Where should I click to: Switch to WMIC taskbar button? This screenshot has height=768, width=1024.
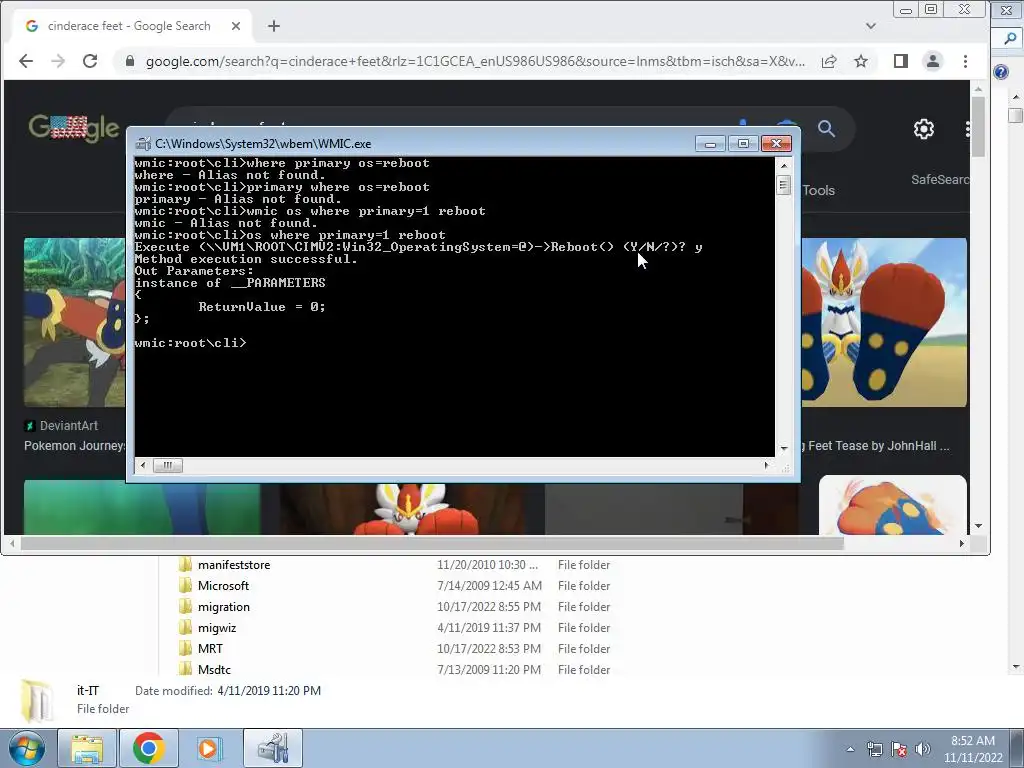tap(273, 748)
